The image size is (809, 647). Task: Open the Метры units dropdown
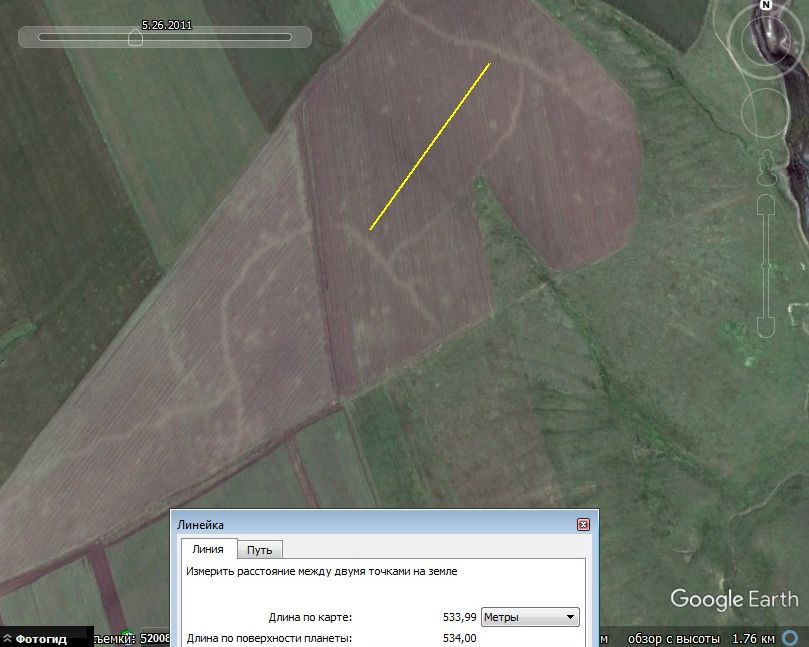coord(530,617)
